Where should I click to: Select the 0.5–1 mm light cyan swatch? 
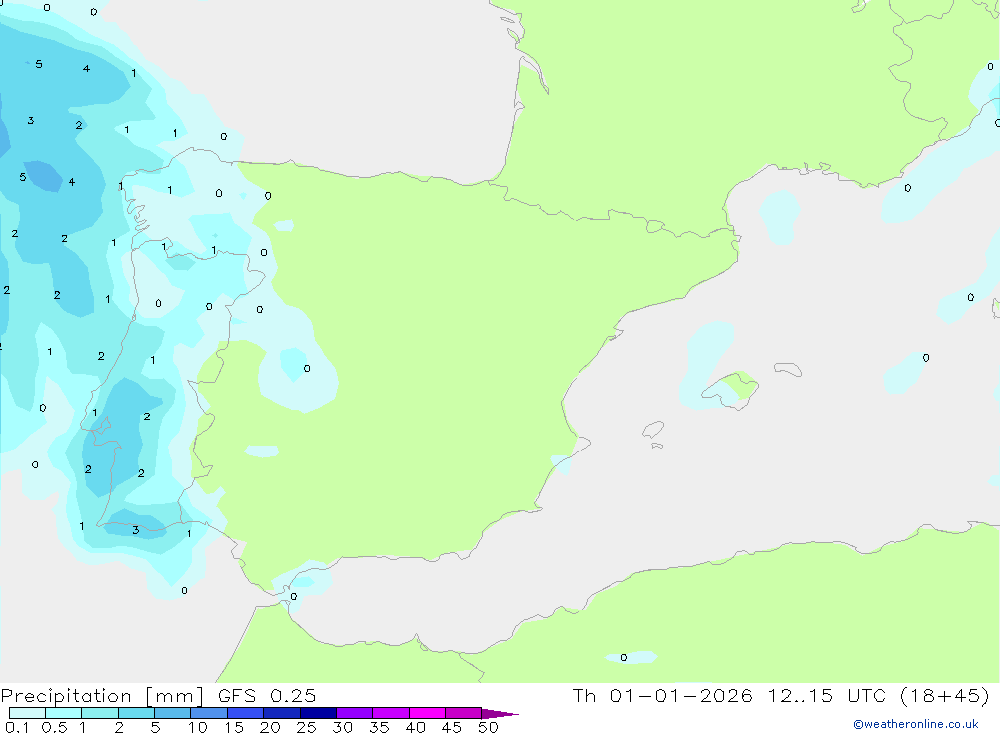point(64,713)
